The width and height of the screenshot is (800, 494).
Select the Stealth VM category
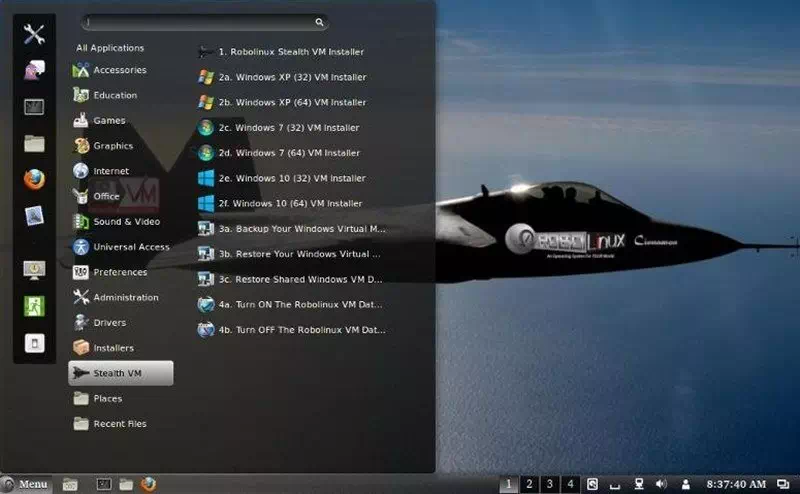click(121, 373)
